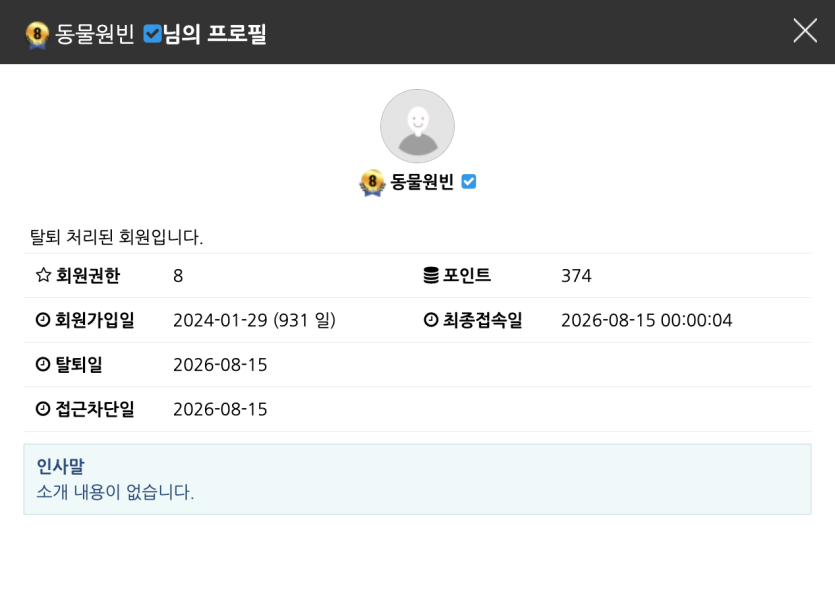Click the clock icon next to 탈퇴일
Screen dimensions: 835x615
point(43,364)
